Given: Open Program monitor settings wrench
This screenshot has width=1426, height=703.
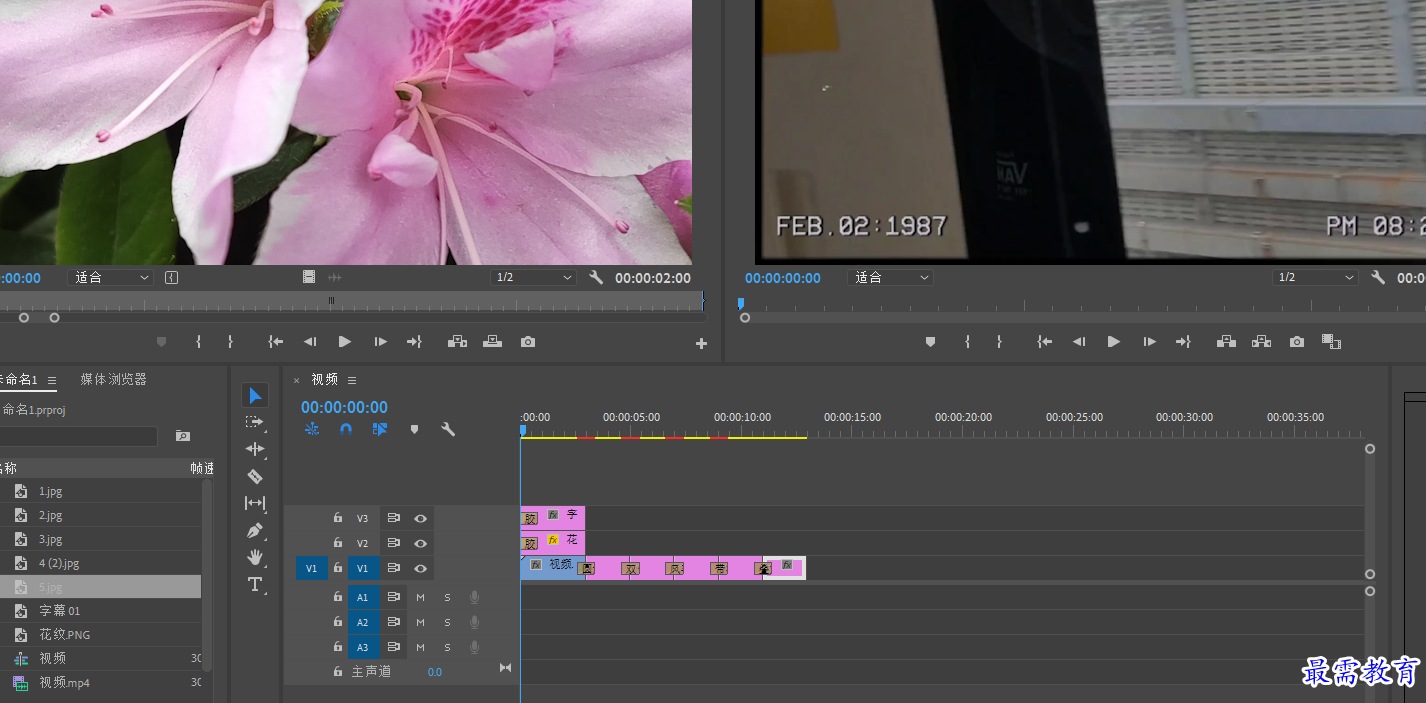Looking at the screenshot, I should [1377, 277].
